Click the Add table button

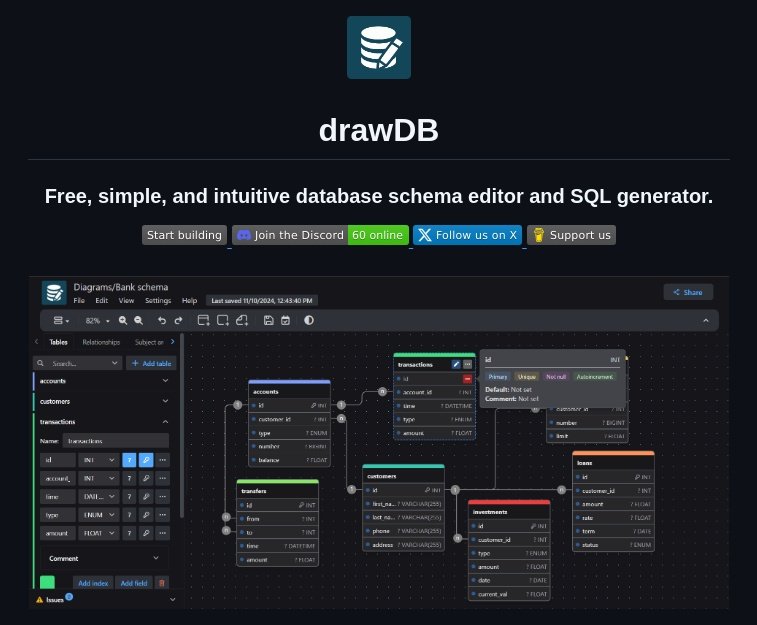coord(151,363)
